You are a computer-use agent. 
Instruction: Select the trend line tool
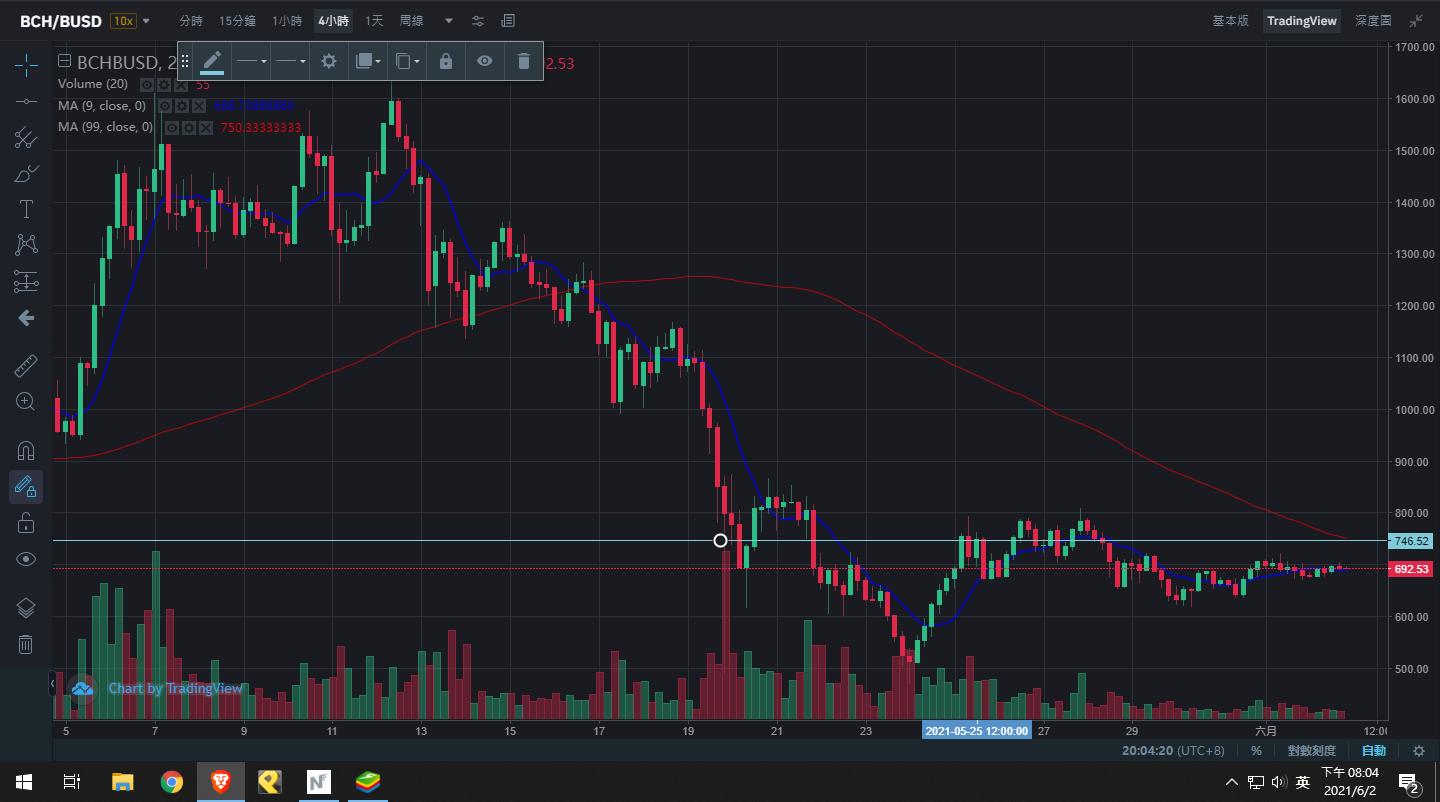point(26,102)
